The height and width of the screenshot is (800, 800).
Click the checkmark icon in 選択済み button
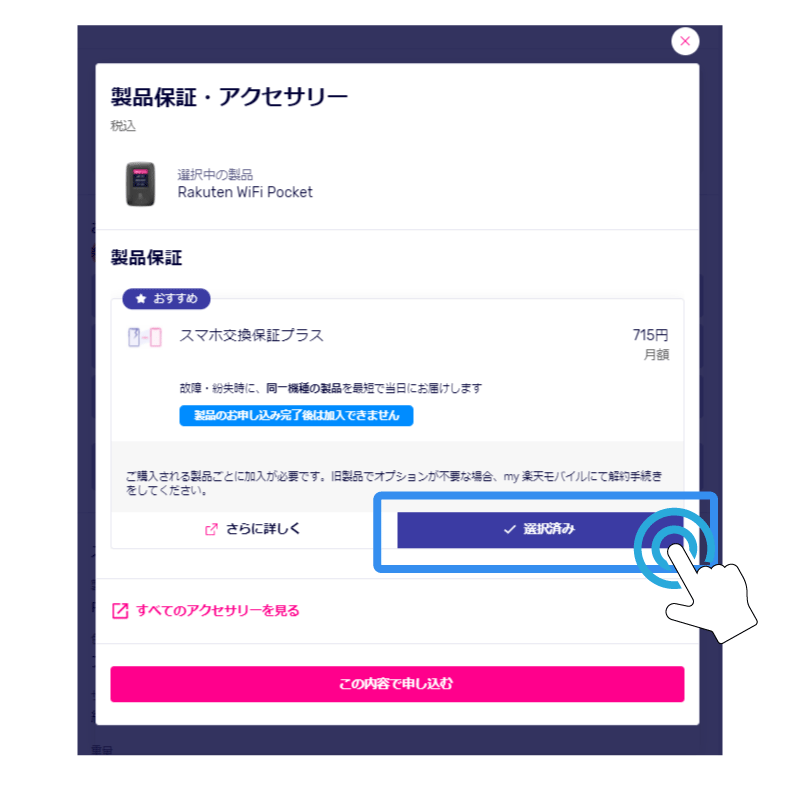tap(510, 530)
